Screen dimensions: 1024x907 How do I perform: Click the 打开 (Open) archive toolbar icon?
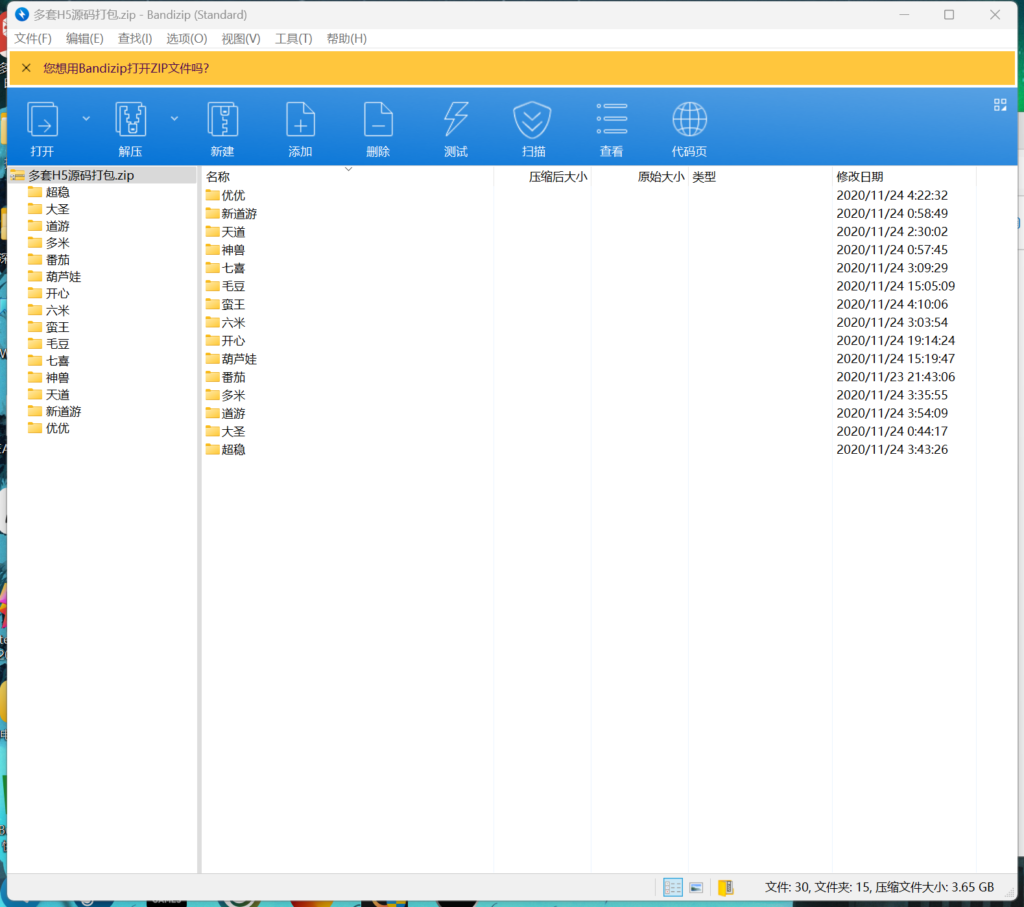click(42, 121)
